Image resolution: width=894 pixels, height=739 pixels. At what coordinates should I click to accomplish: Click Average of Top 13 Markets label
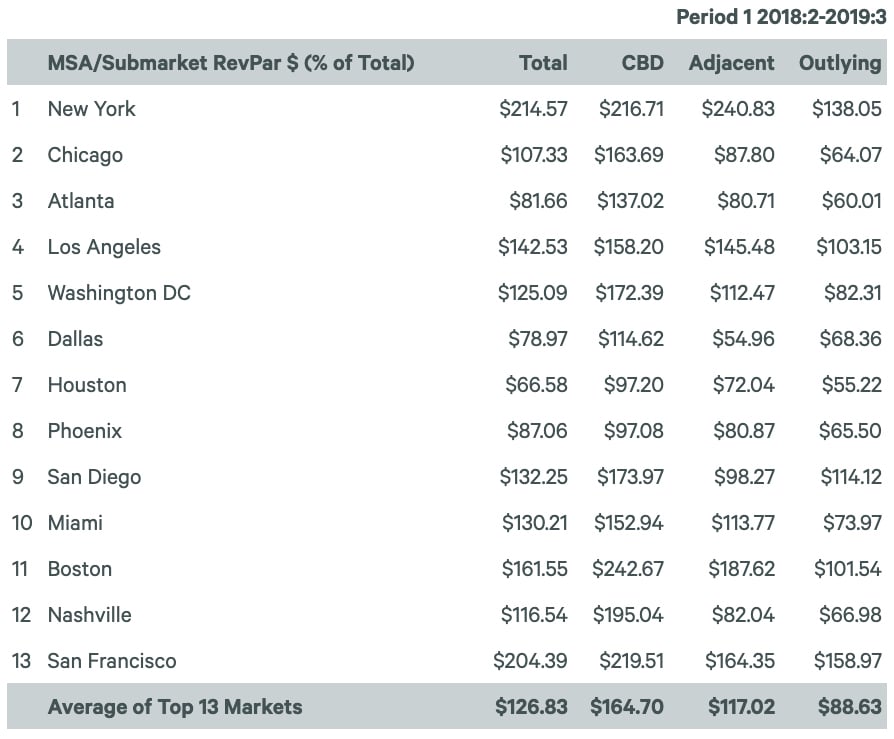tap(175, 707)
